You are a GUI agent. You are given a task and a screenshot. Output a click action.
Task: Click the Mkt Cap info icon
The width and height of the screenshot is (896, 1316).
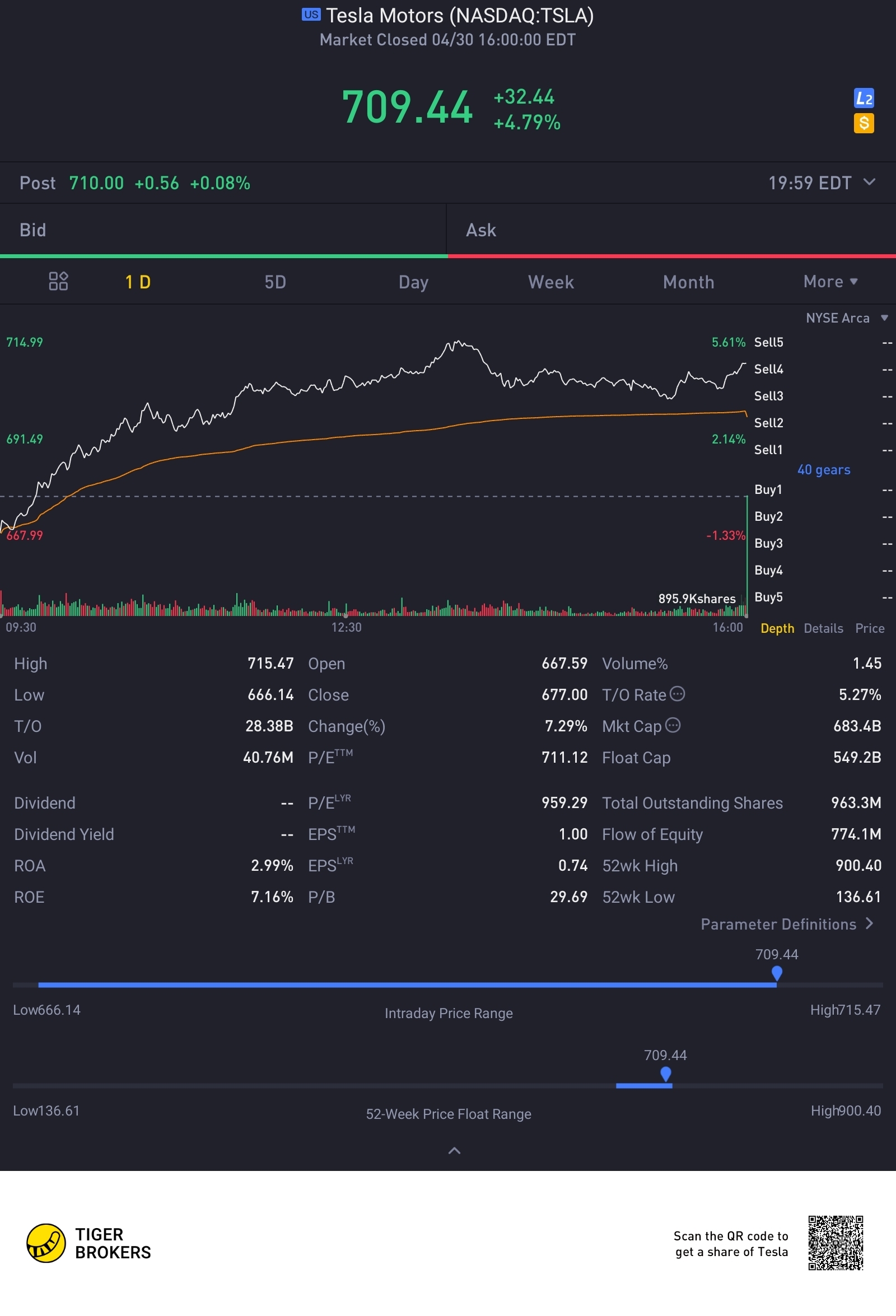pyautogui.click(x=673, y=725)
